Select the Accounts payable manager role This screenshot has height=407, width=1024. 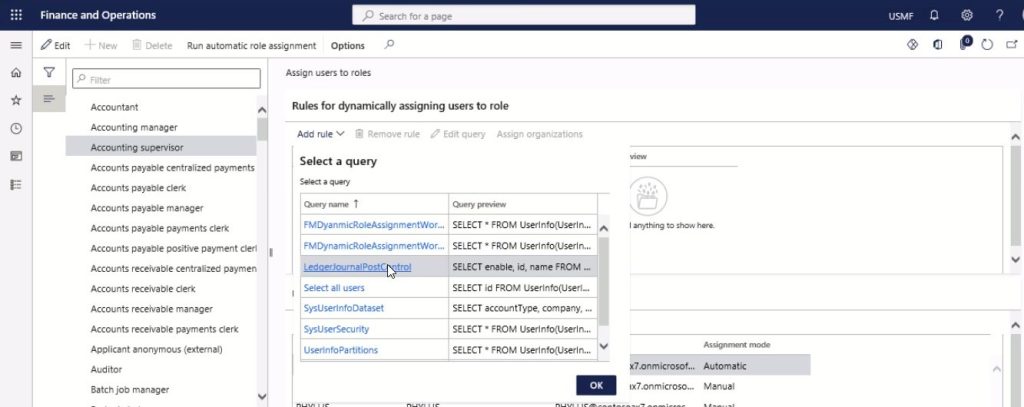coord(147,208)
